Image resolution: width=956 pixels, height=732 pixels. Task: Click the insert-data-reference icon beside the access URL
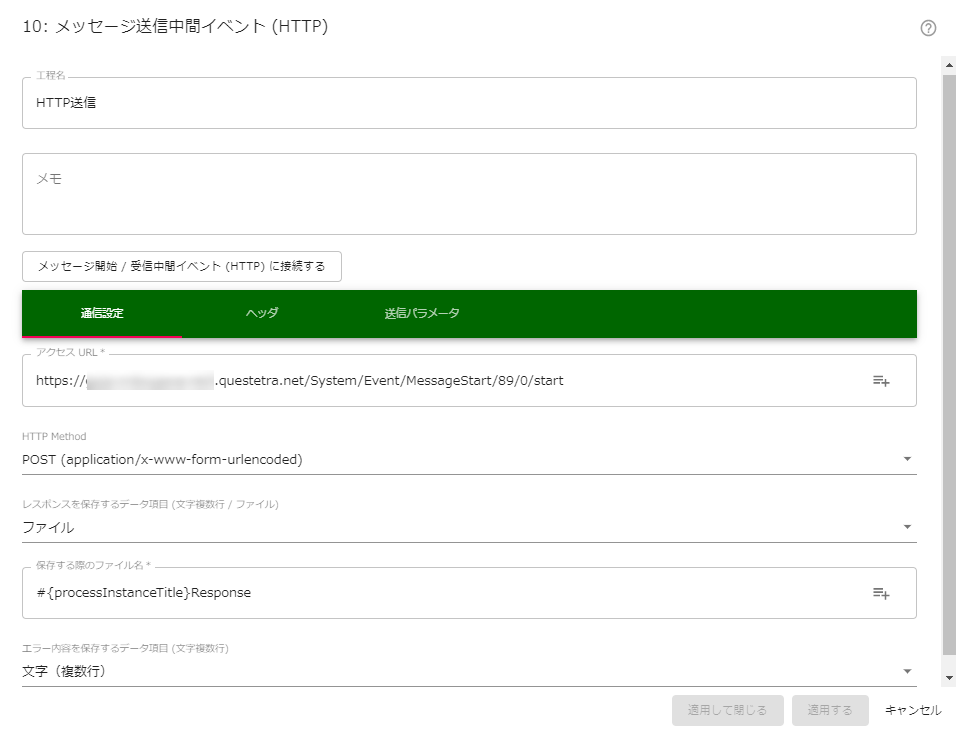(x=881, y=380)
